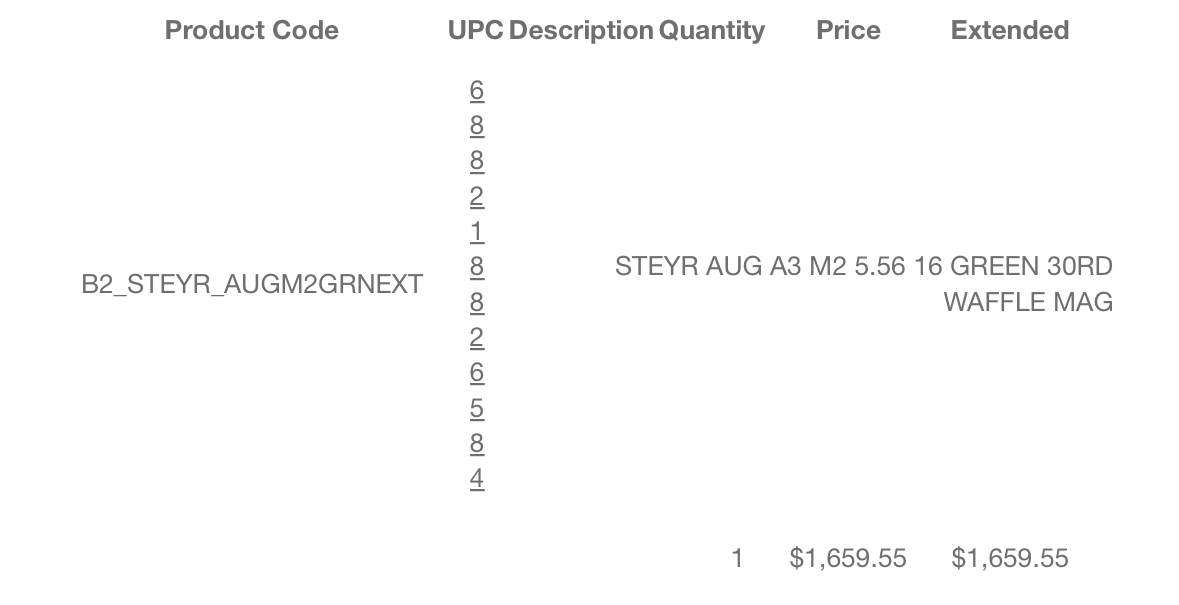Open UPC link at digit 5

[x=477, y=408]
